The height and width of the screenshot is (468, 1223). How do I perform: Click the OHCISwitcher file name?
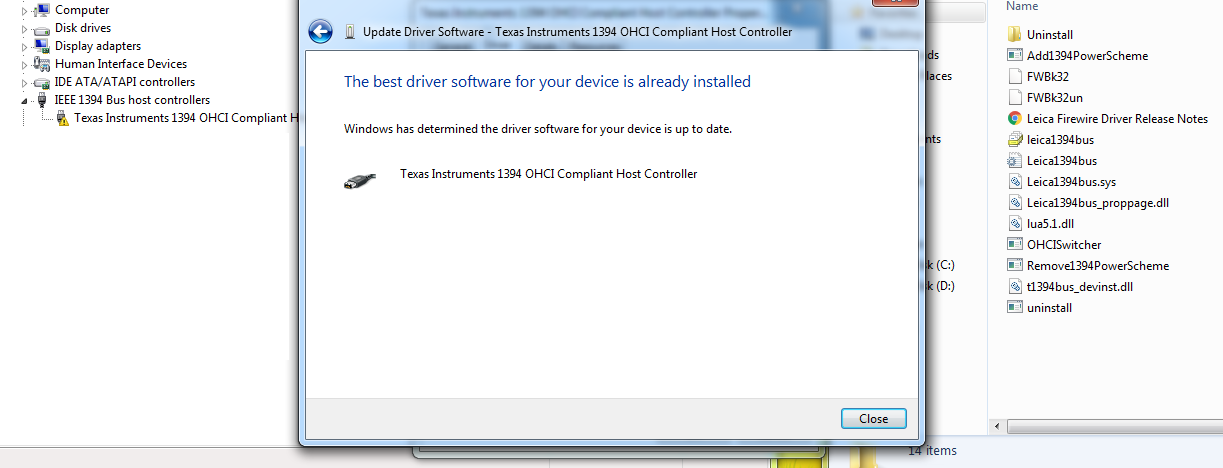pyautogui.click(x=1064, y=245)
